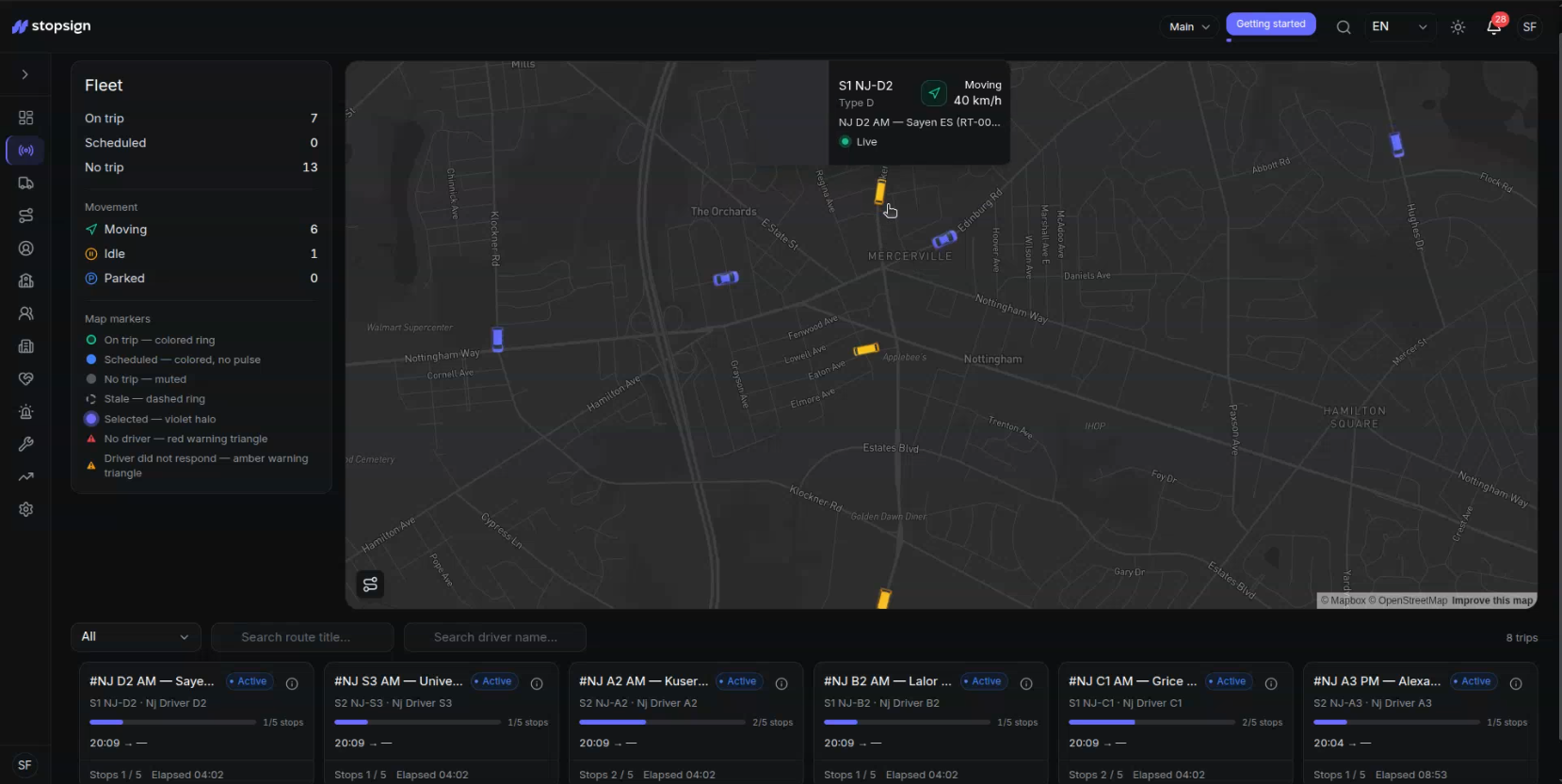Open the heart handshake icon in sidebar

[x=25, y=378]
